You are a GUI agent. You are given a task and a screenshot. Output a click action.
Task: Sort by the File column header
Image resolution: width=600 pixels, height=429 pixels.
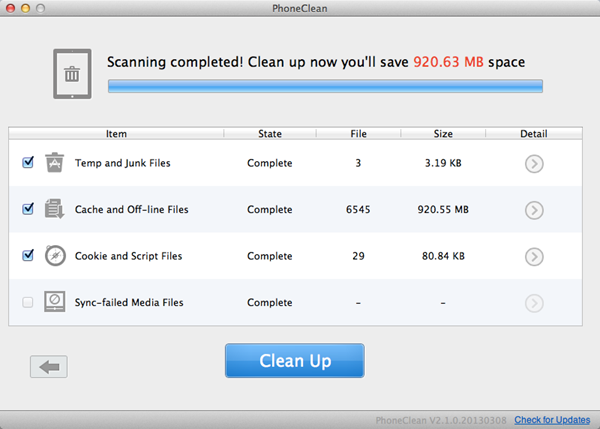click(358, 134)
